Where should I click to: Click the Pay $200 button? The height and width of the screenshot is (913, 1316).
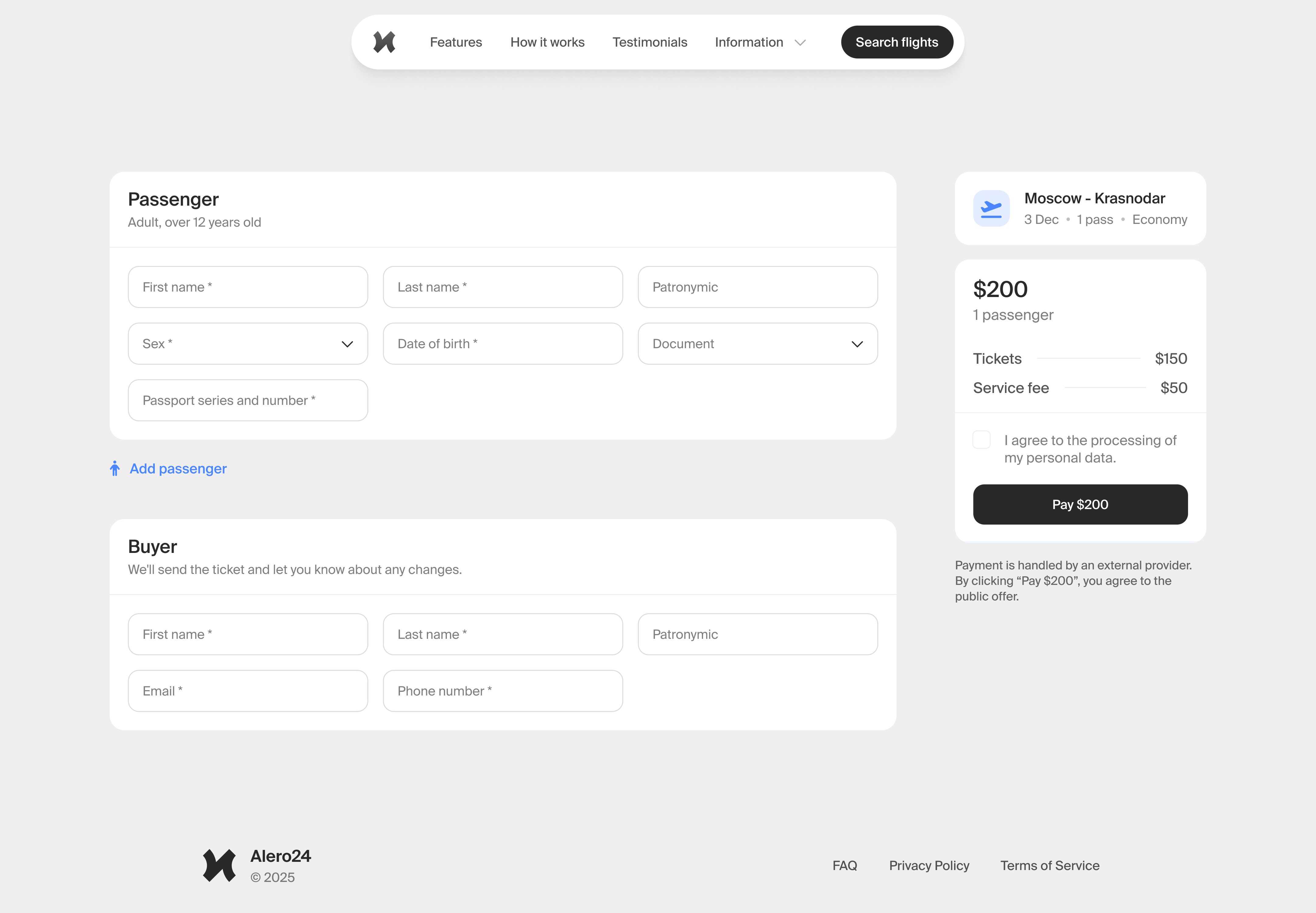coord(1080,504)
